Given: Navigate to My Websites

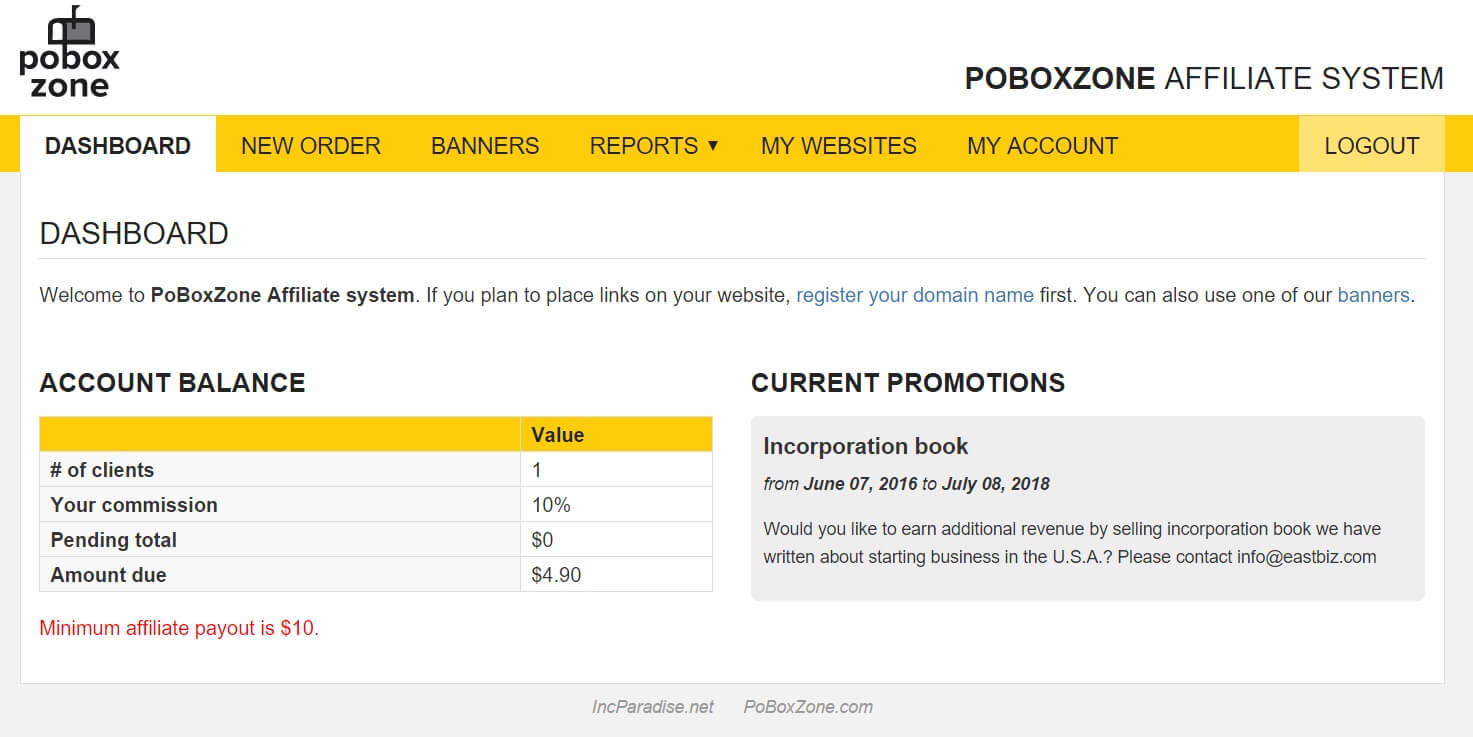Looking at the screenshot, I should (839, 145).
